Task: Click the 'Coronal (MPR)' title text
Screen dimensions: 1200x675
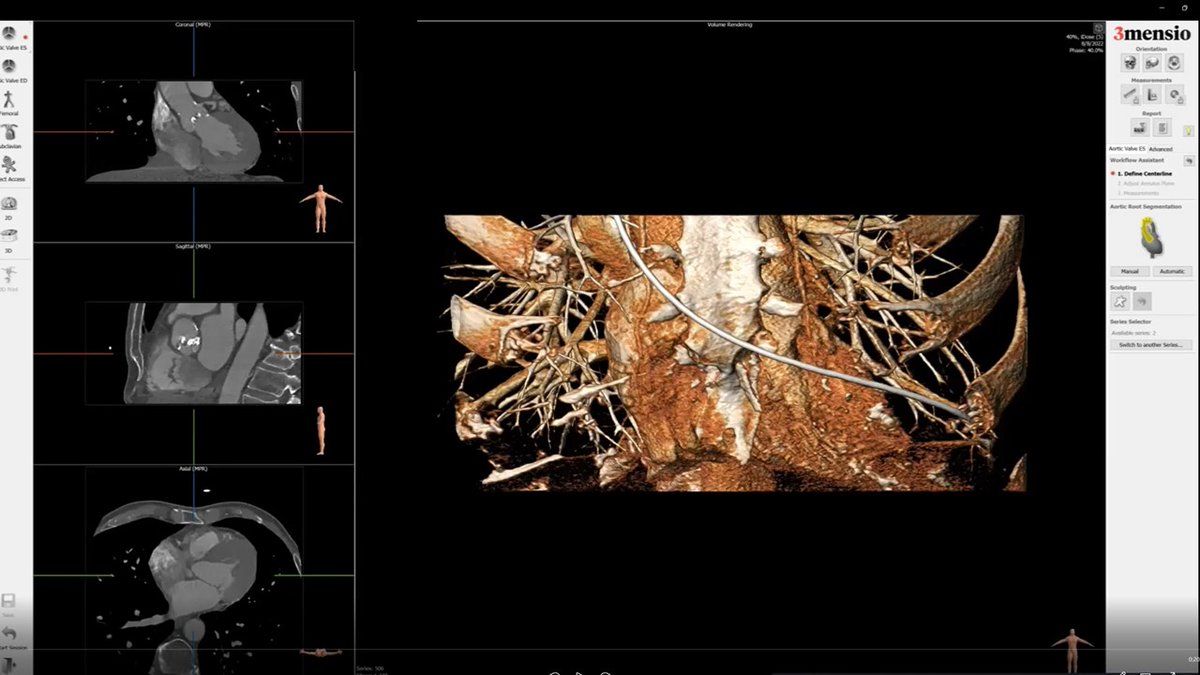Action: [x=193, y=24]
